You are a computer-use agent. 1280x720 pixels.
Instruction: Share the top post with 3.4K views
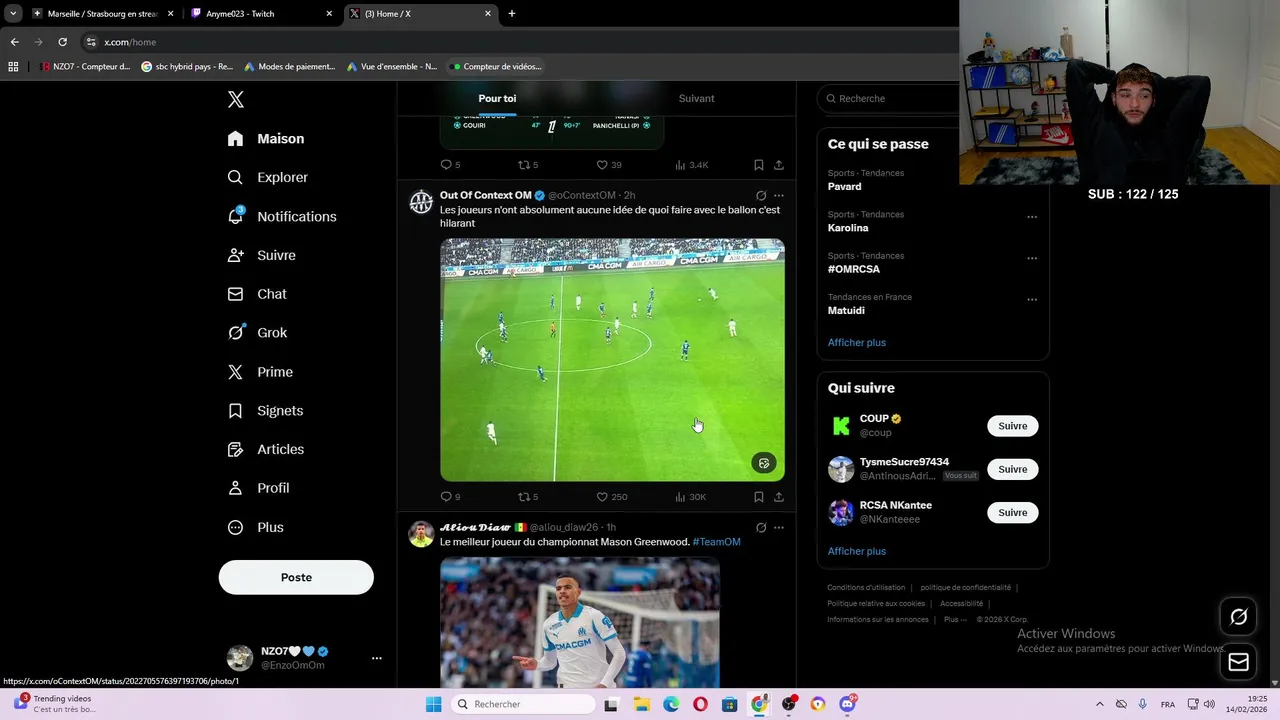pyautogui.click(x=779, y=165)
